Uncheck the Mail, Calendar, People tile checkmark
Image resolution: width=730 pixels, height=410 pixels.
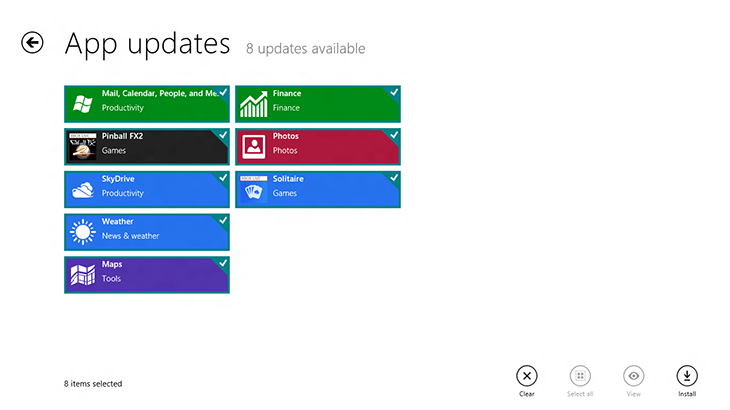point(223,92)
